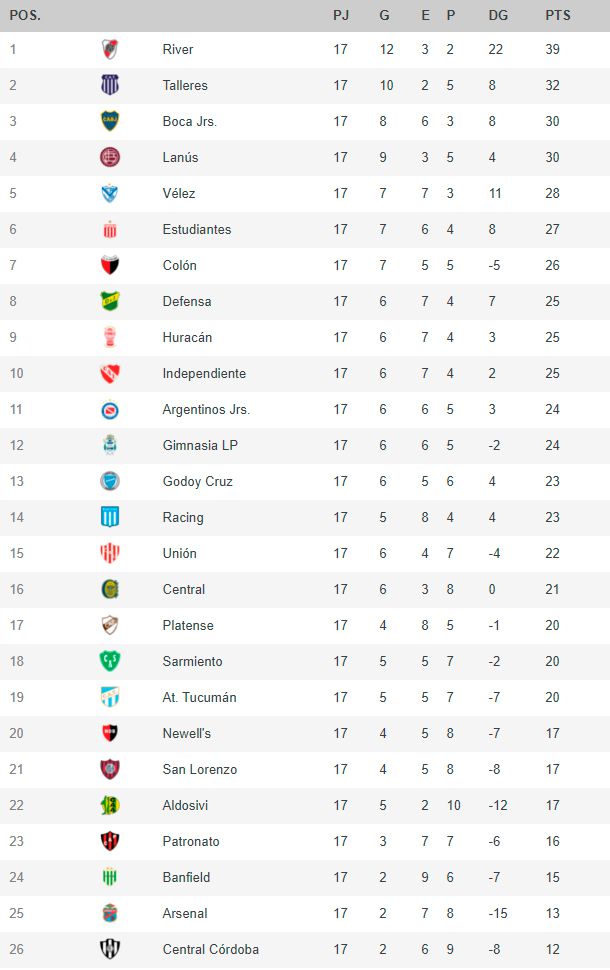Click the Central Córdoba club crest

coord(110,949)
